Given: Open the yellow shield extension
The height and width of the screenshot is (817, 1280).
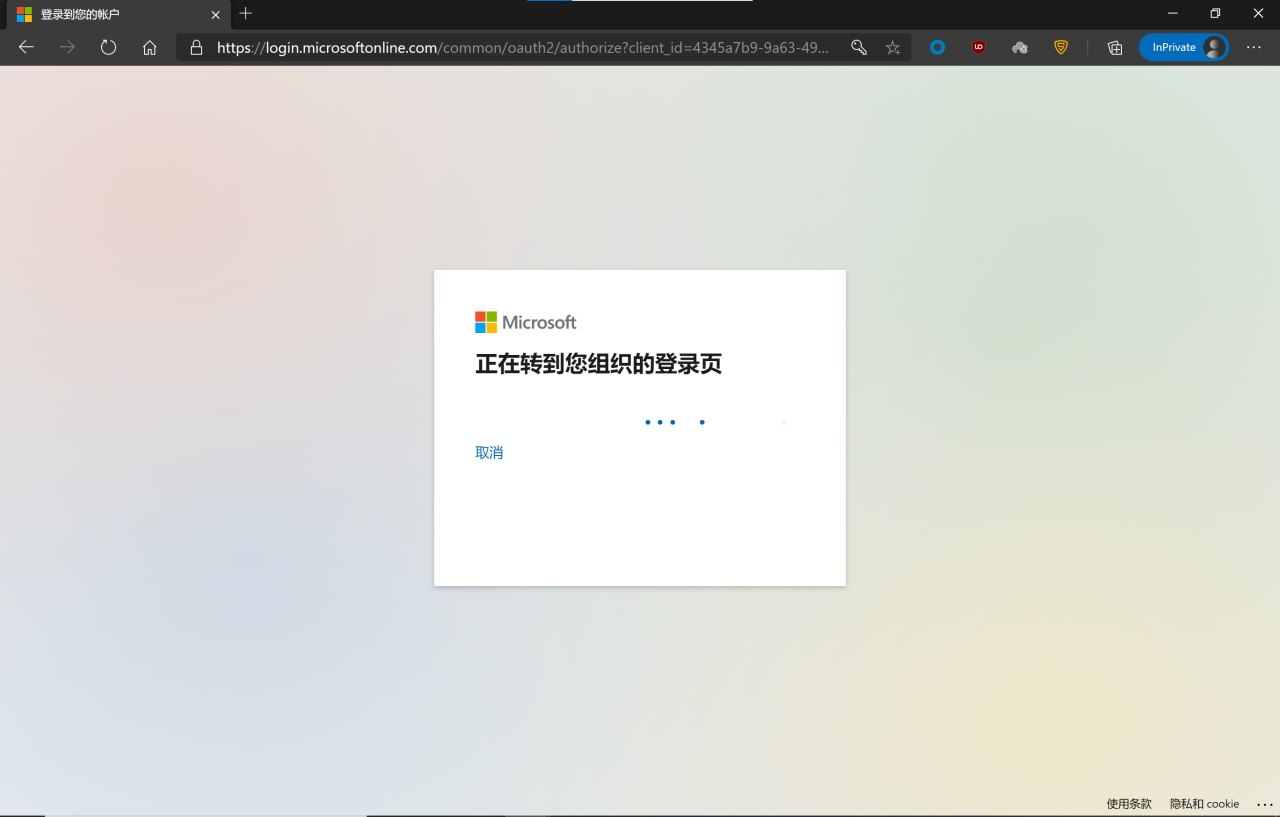Looking at the screenshot, I should tap(1061, 47).
